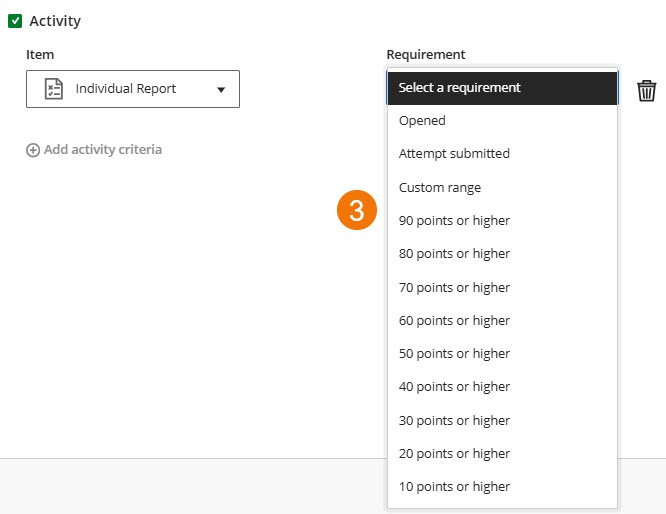Pick 30 points or higher
666x514 pixels.
click(x=454, y=421)
